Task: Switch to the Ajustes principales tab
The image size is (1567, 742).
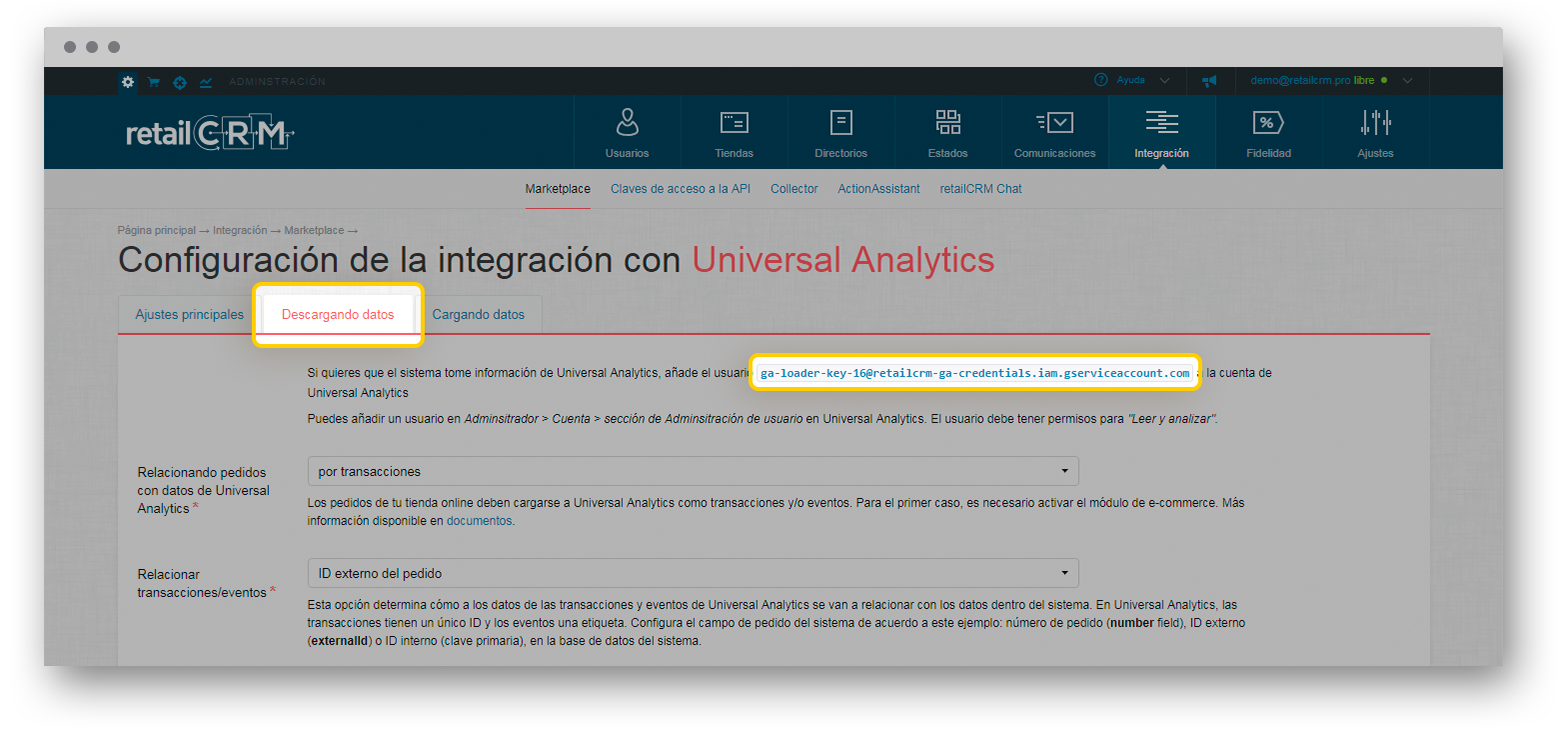Action: click(190, 314)
